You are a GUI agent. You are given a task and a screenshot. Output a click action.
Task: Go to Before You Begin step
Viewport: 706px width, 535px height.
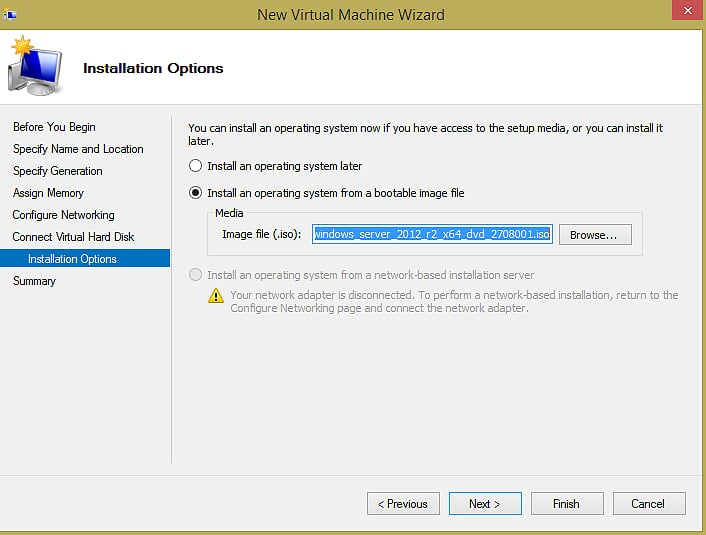pos(54,127)
